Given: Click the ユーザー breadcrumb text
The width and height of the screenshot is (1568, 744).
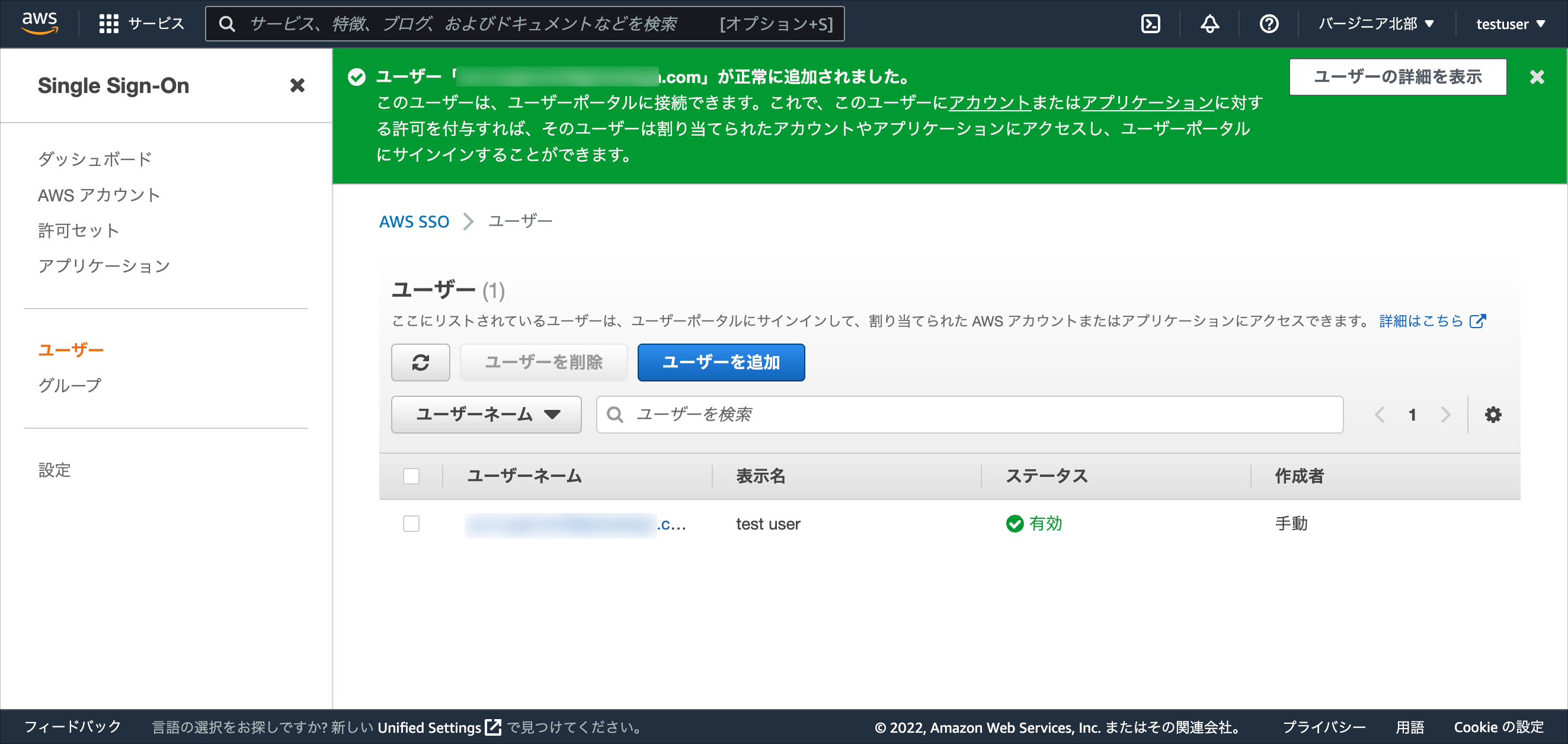Looking at the screenshot, I should (520, 222).
